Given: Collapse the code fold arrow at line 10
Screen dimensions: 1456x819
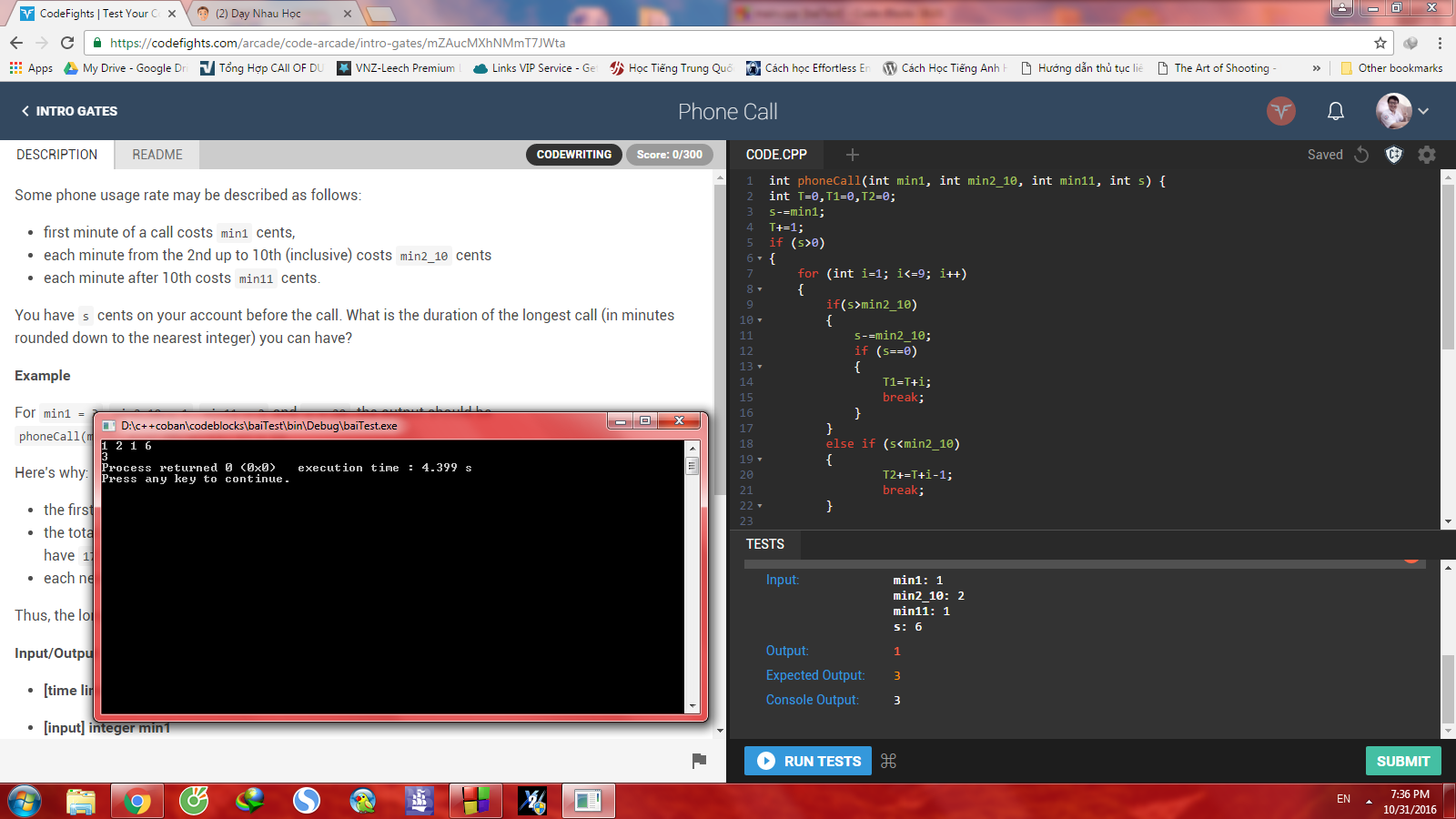Looking at the screenshot, I should [x=760, y=320].
